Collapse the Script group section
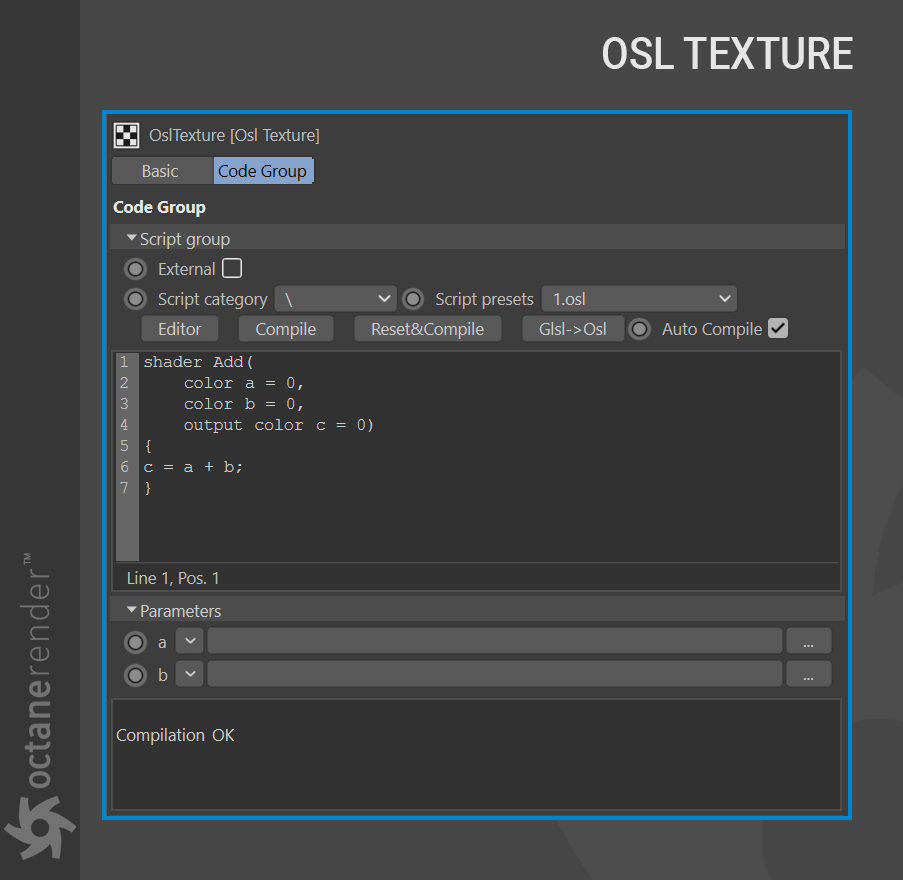 click(x=132, y=239)
